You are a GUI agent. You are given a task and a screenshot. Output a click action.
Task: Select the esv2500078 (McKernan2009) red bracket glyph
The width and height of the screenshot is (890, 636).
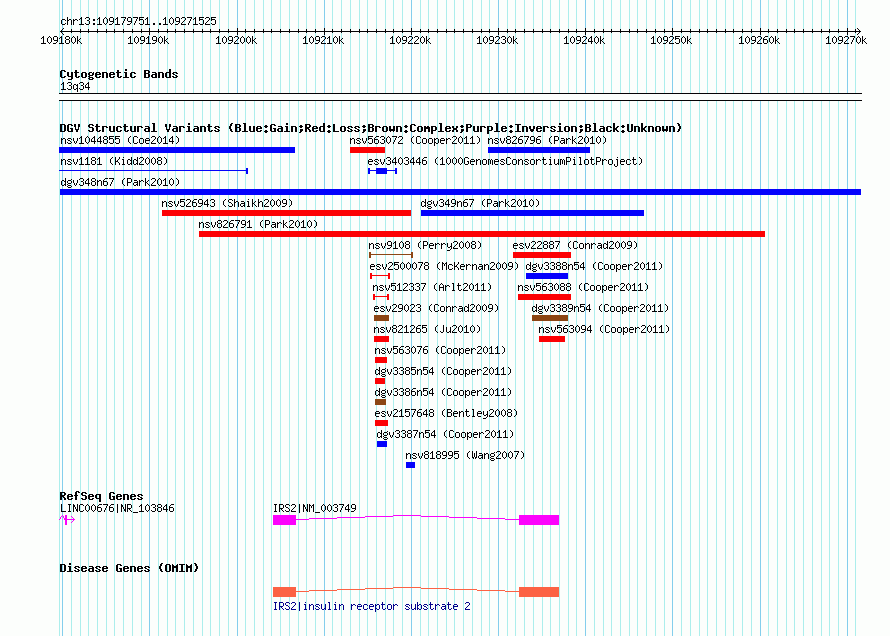(380, 276)
